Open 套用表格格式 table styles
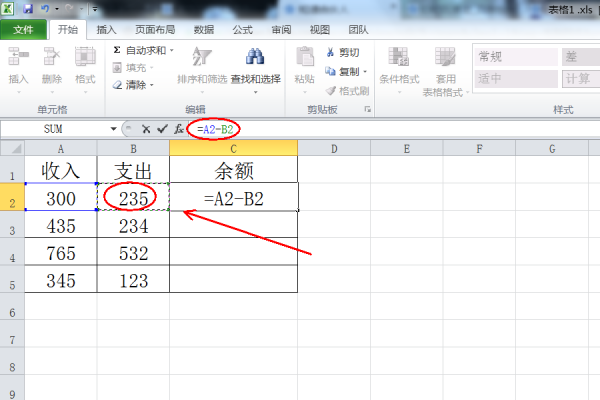600x400 pixels. pos(445,71)
